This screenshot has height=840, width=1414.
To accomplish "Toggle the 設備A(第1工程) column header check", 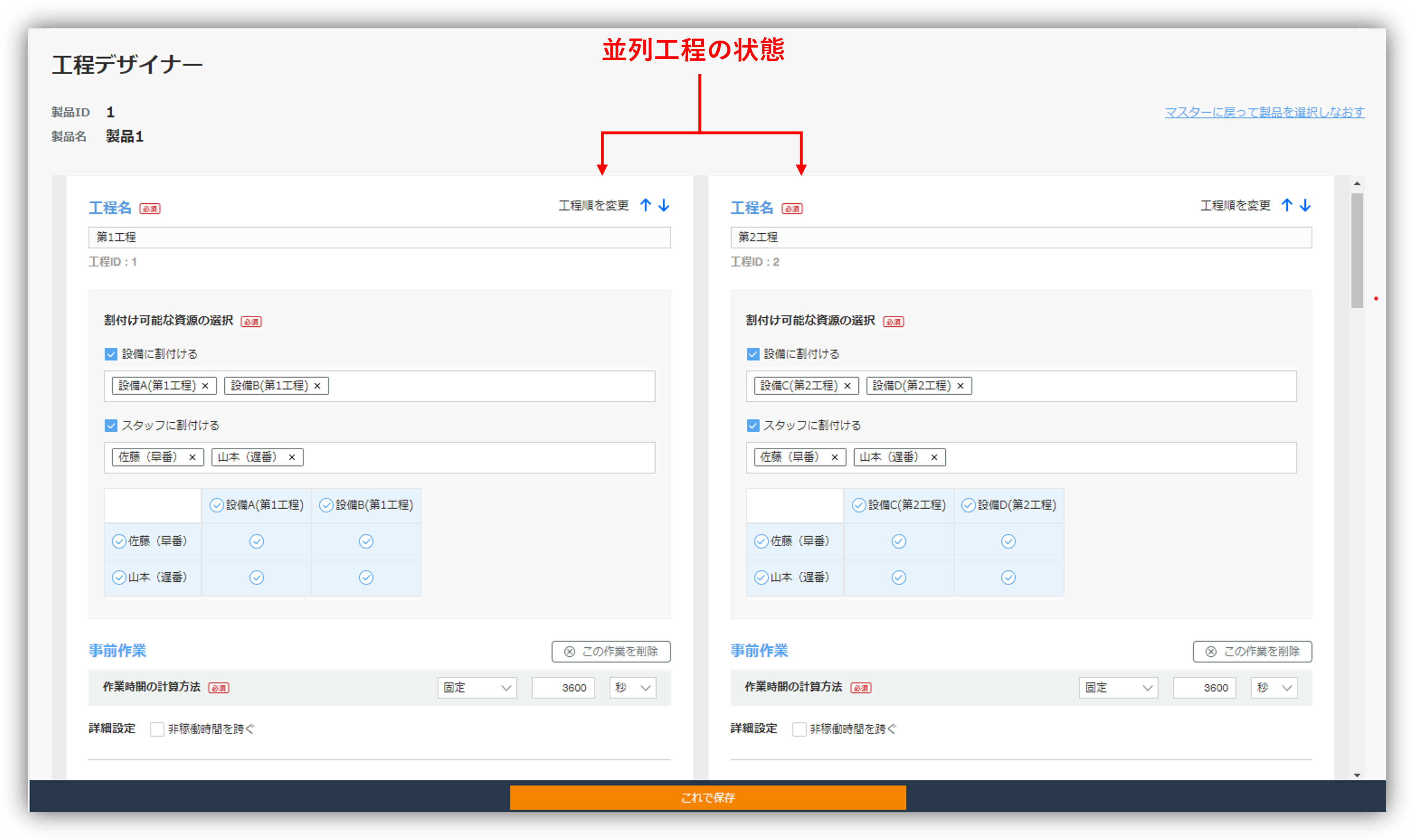I will pos(217,505).
